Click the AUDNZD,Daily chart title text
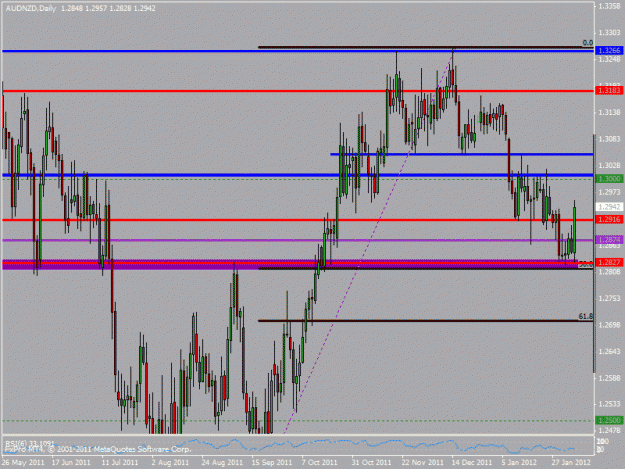This screenshot has width=625, height=469. [31, 8]
